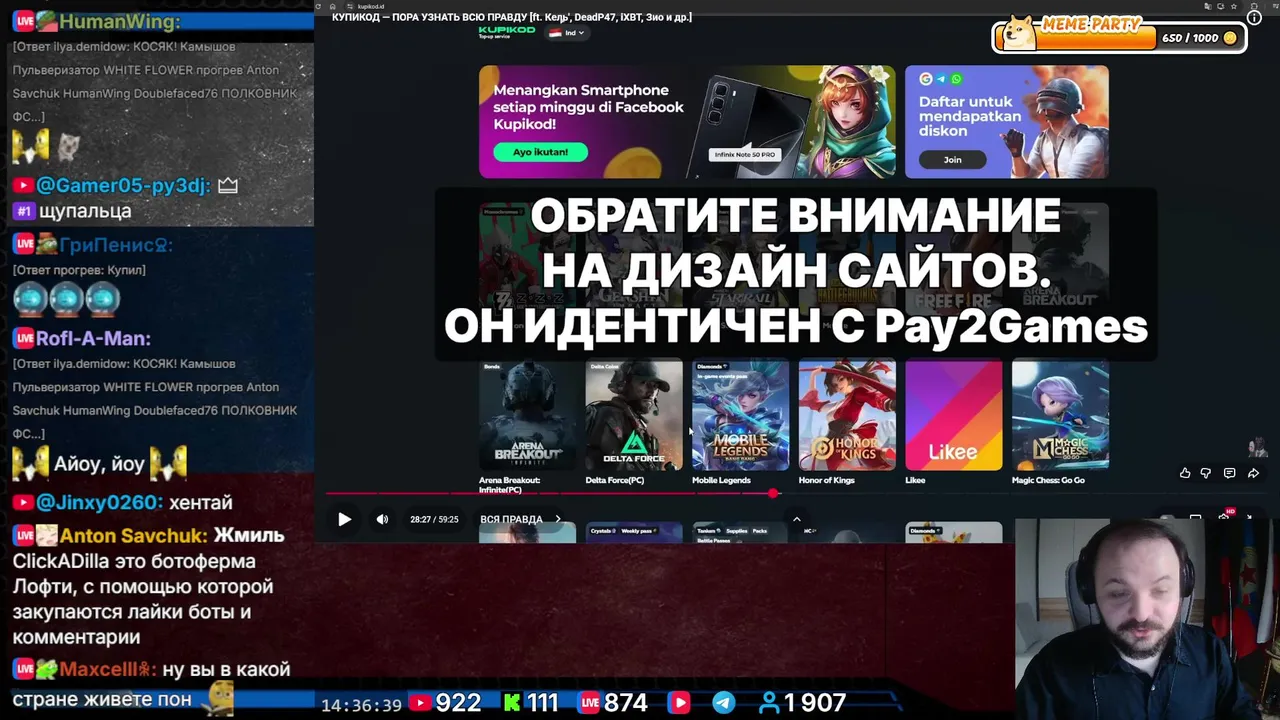Screen dimensions: 1280x720
Task: Click the Meme Party orange progress bar
Action: coord(1076,38)
